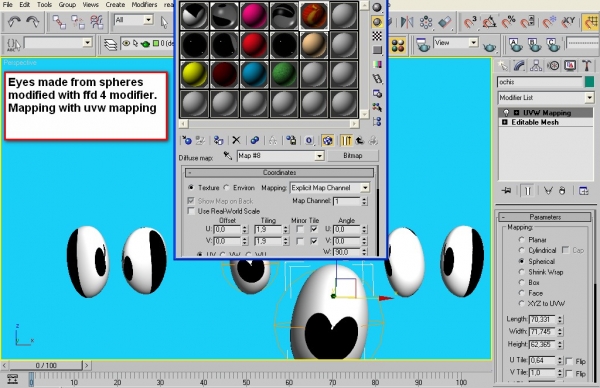Toggle Show Map in Viewport icon
Viewport: 600px width, 388px height.
[328, 140]
